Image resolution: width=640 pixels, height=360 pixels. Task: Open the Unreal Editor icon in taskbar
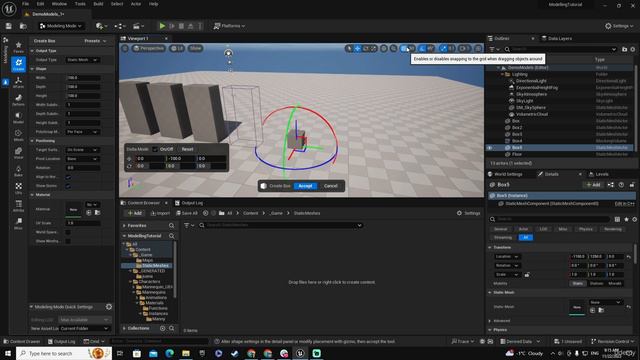coord(300,353)
